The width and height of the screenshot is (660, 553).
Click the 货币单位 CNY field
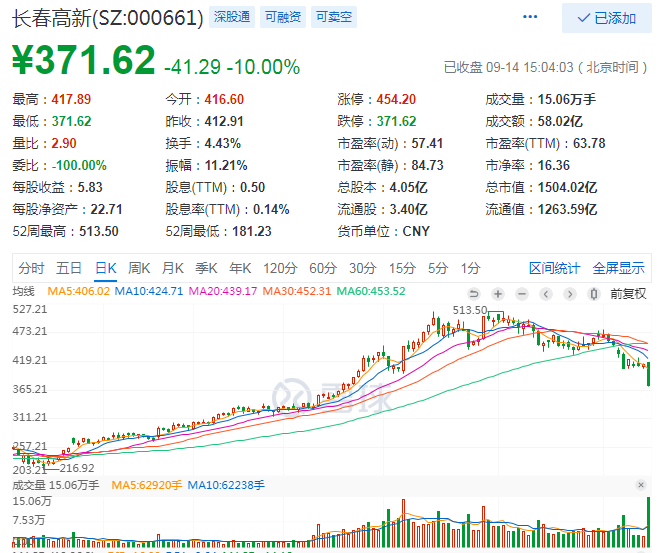pyautogui.click(x=383, y=231)
